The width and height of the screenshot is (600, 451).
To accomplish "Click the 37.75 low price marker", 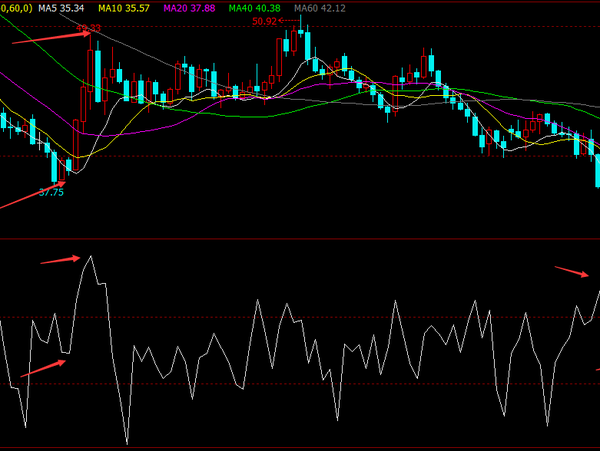I will (51, 192).
